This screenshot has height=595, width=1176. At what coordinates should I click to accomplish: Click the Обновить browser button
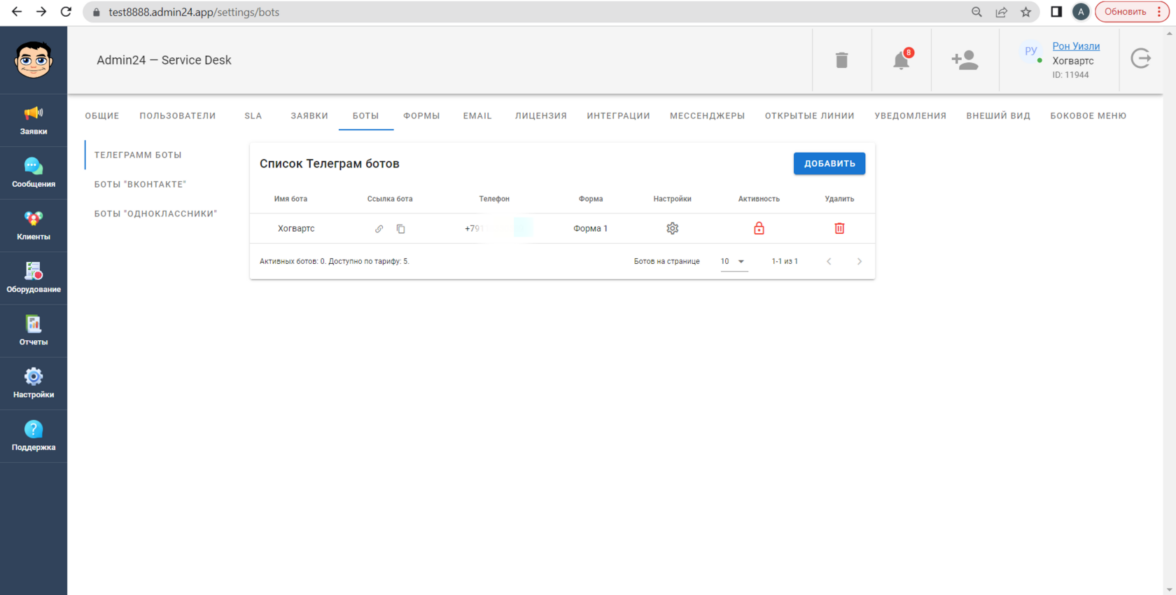[x=1131, y=12]
